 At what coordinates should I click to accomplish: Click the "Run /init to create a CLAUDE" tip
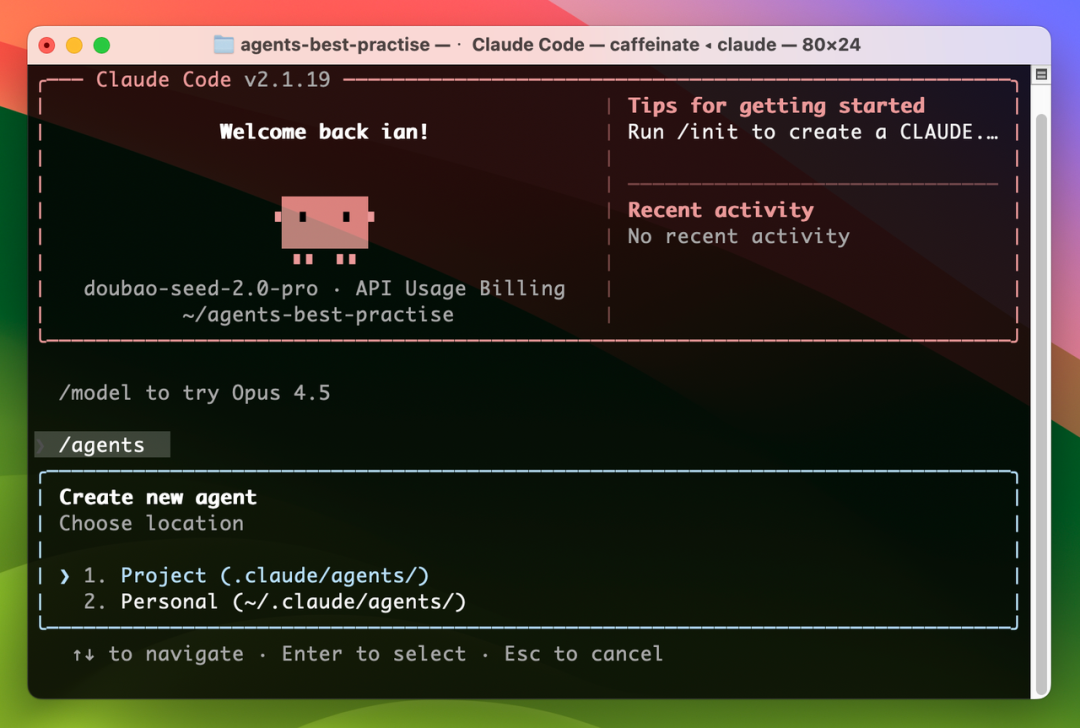pos(812,132)
